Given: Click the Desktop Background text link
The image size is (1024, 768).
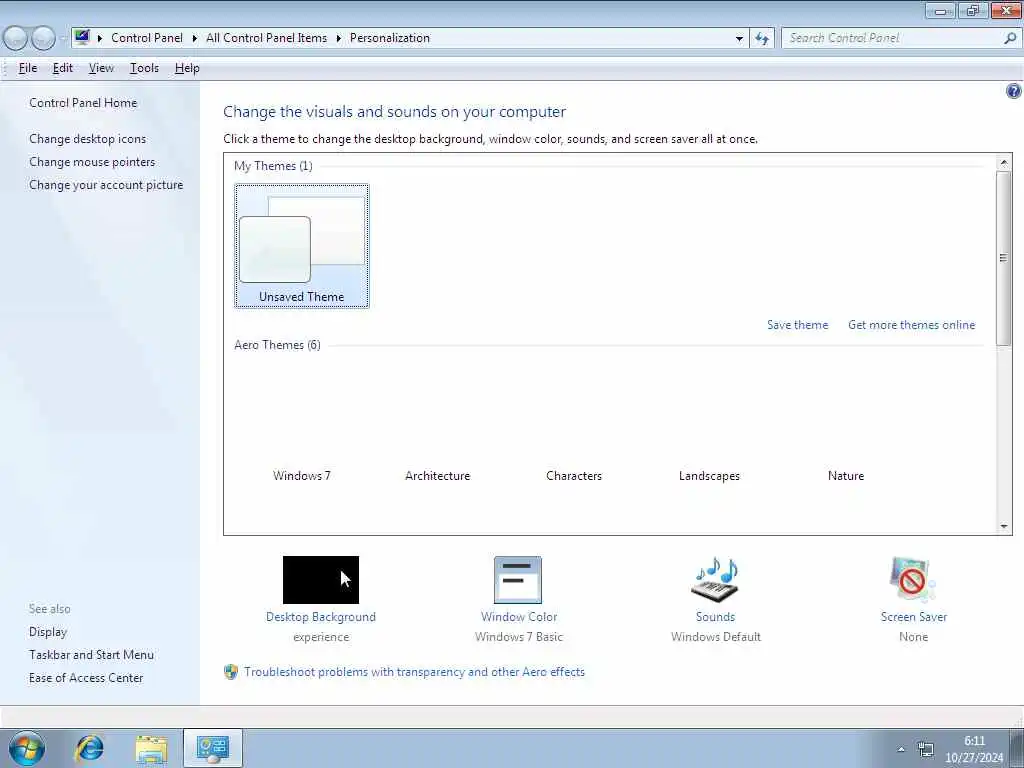Looking at the screenshot, I should pos(321,617).
